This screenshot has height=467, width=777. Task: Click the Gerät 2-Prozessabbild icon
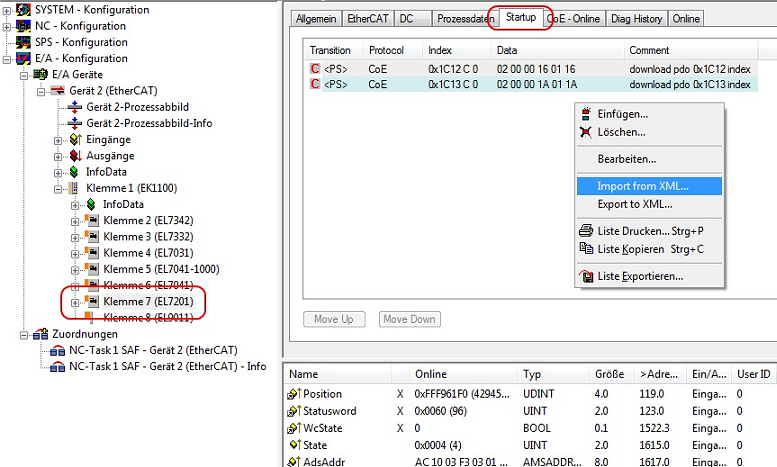75,107
